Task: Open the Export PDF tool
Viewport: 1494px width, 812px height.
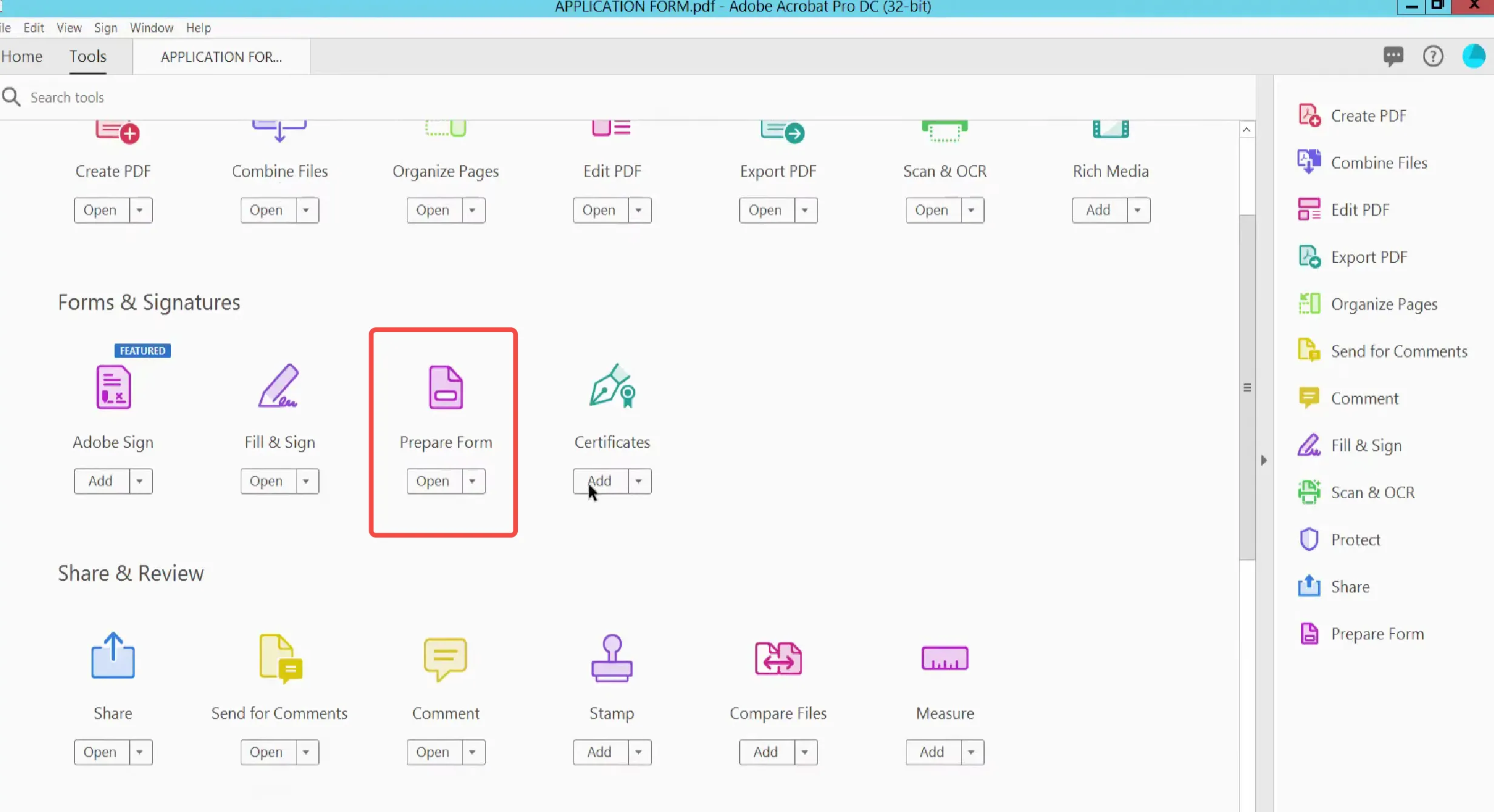Action: click(765, 210)
